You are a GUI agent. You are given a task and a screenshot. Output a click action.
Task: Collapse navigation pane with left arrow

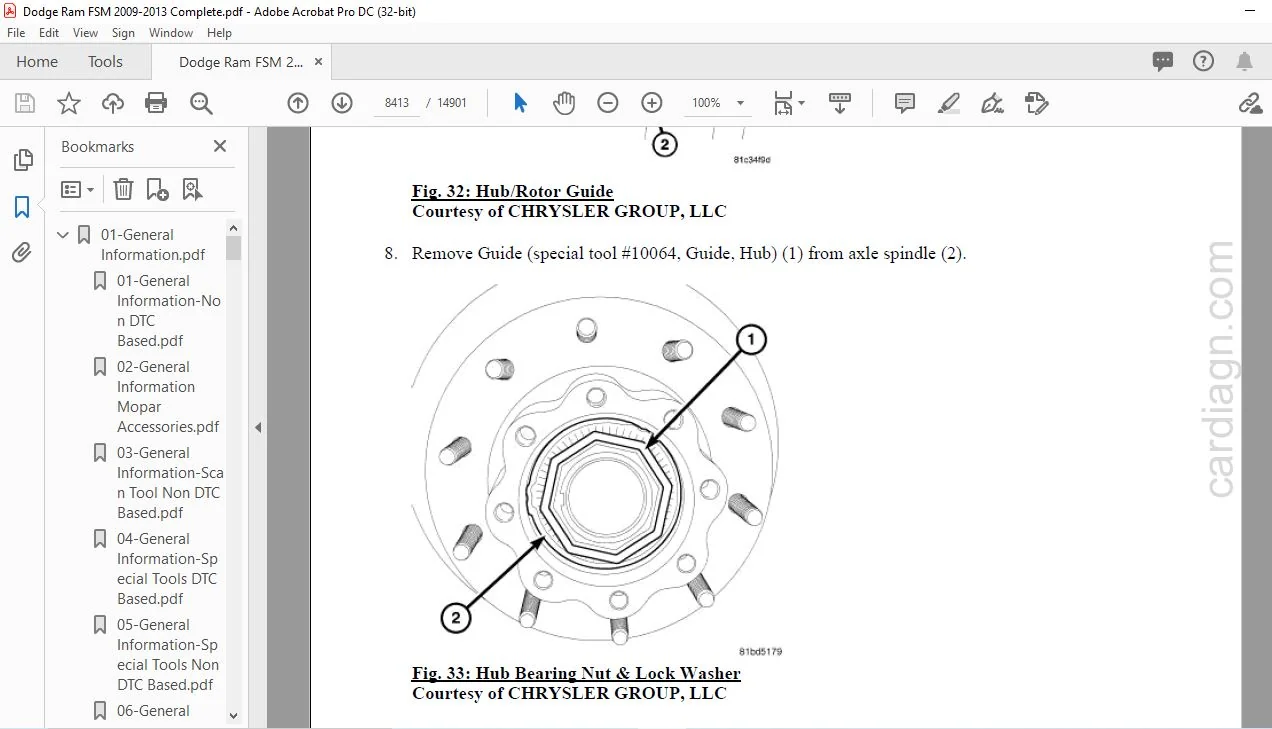257,427
